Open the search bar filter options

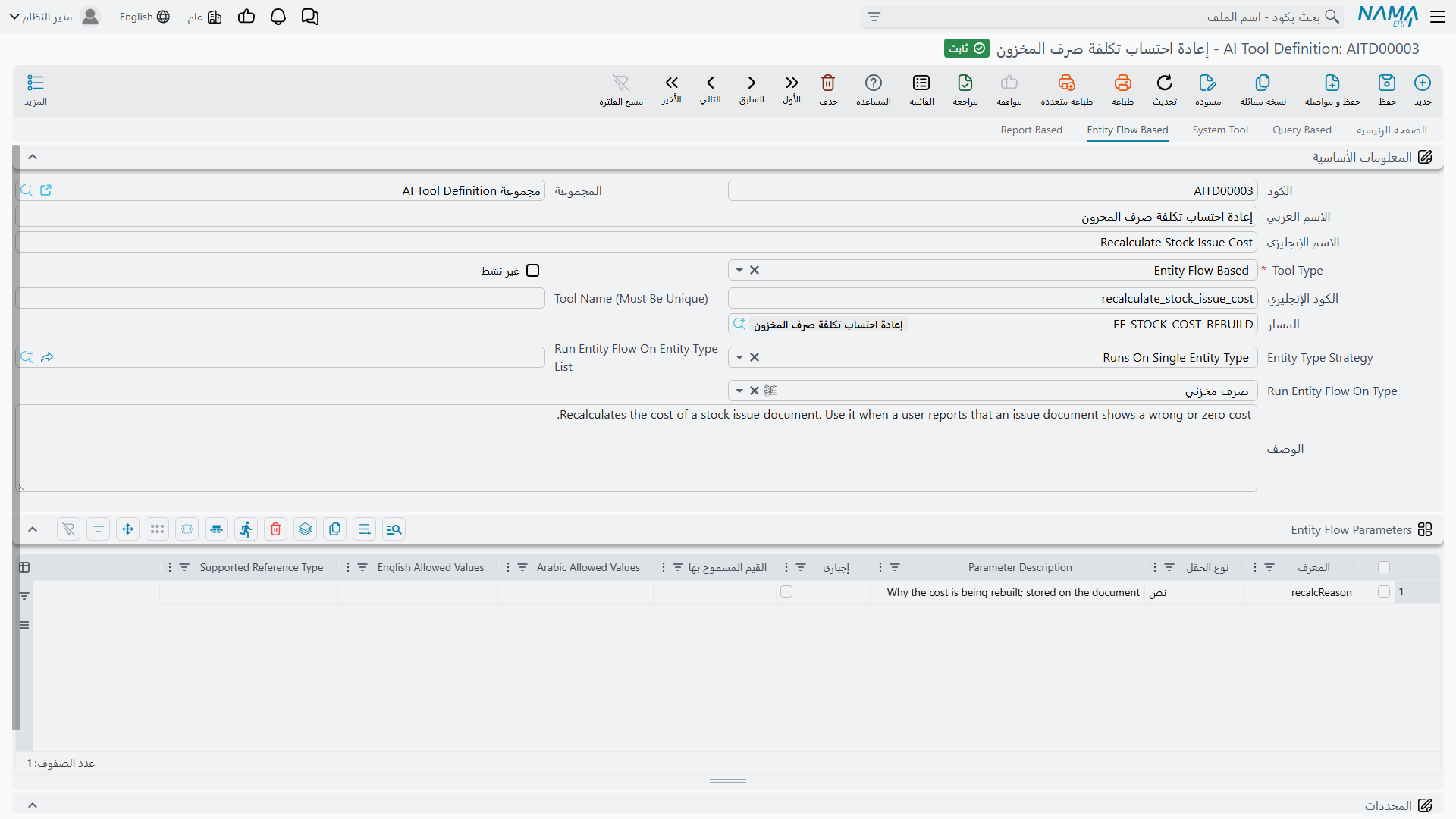pos(874,17)
